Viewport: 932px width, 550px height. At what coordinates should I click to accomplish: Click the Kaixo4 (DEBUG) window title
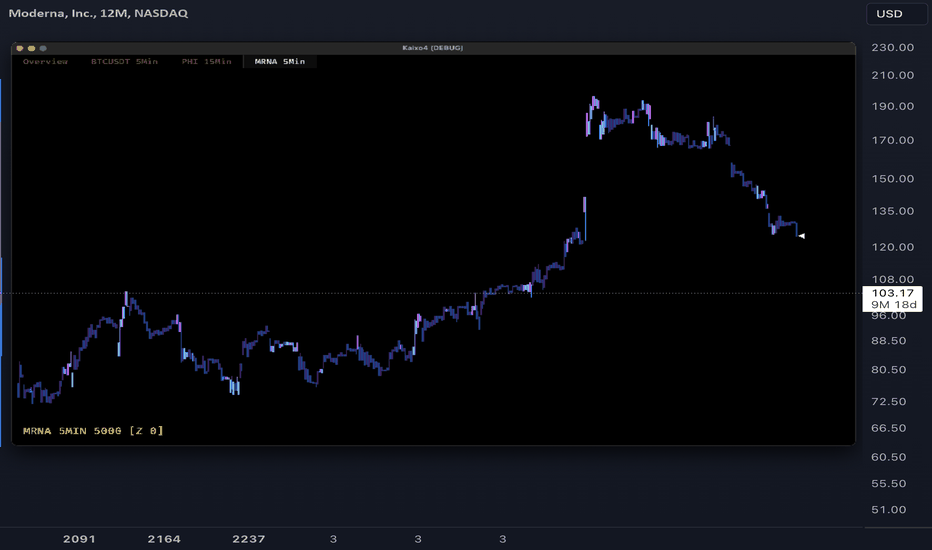point(433,48)
